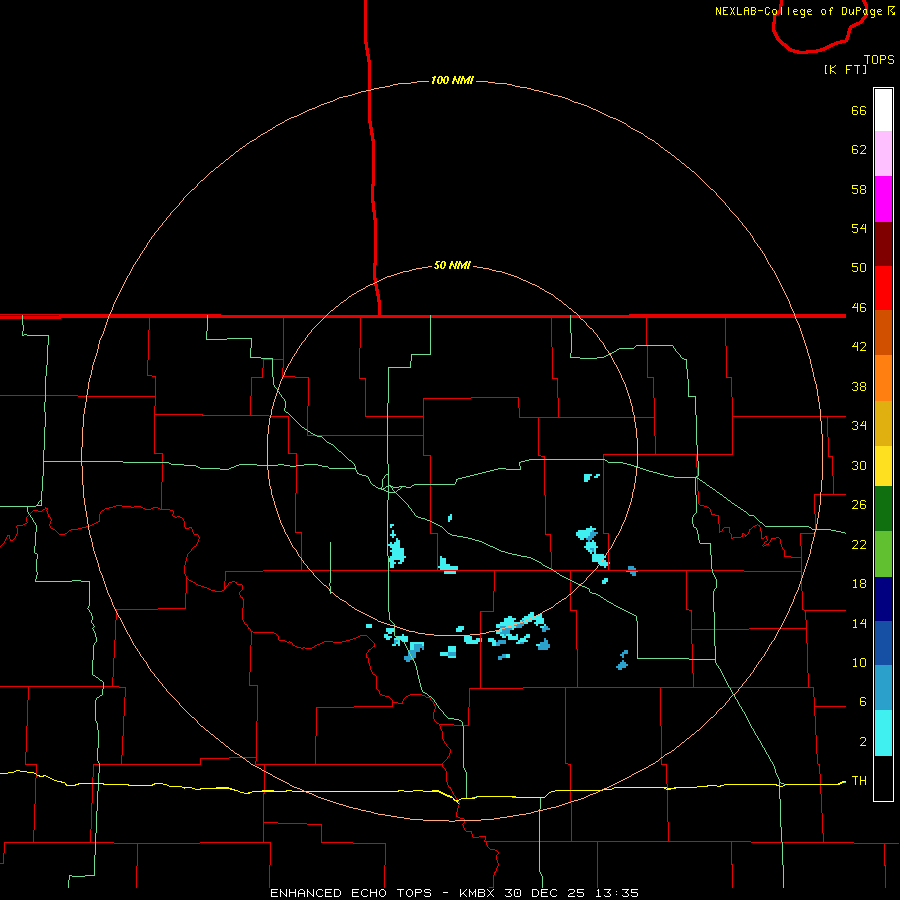
Task: Click the dark green swatch near 26
Action: coord(883,509)
